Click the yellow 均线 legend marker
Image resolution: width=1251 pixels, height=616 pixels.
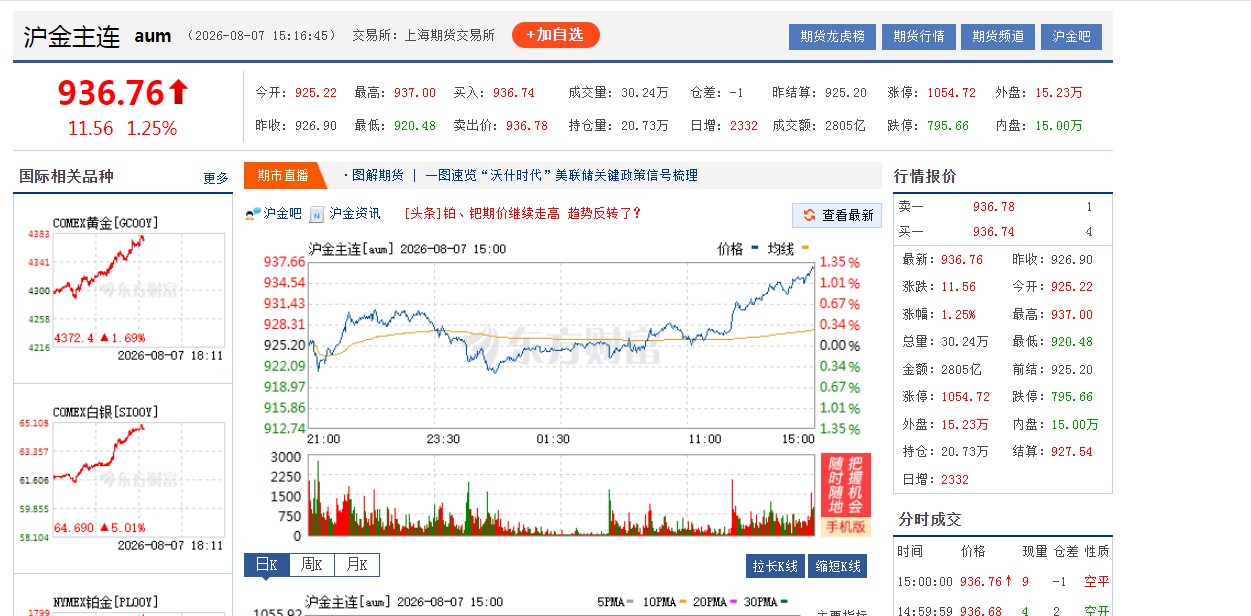805,249
